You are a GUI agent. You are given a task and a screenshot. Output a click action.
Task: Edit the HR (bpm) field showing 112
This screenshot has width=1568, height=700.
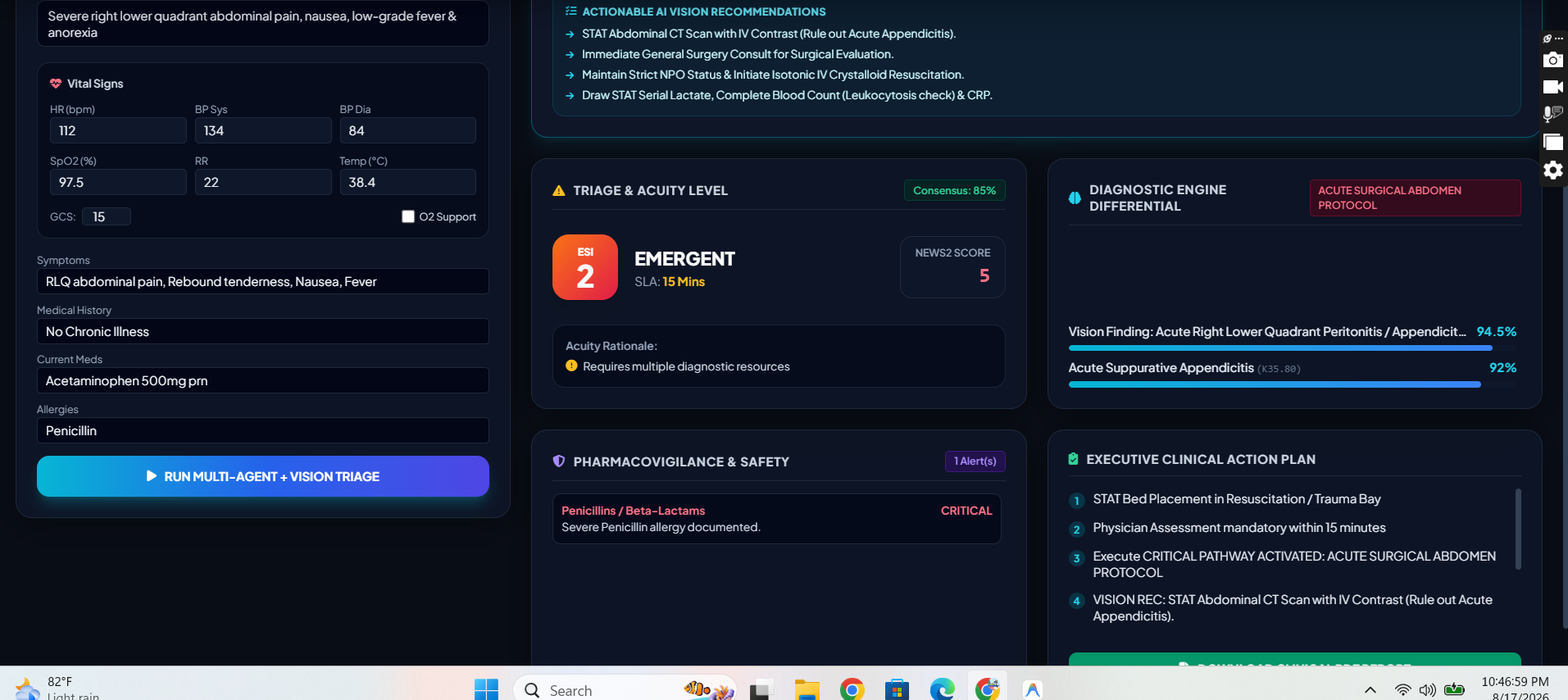click(x=118, y=130)
